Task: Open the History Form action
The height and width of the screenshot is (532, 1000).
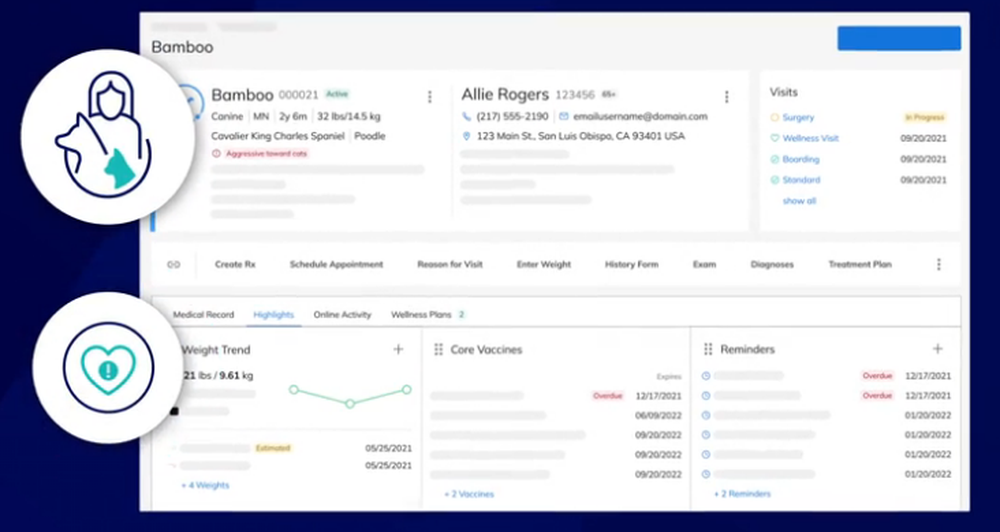Action: 631,264
